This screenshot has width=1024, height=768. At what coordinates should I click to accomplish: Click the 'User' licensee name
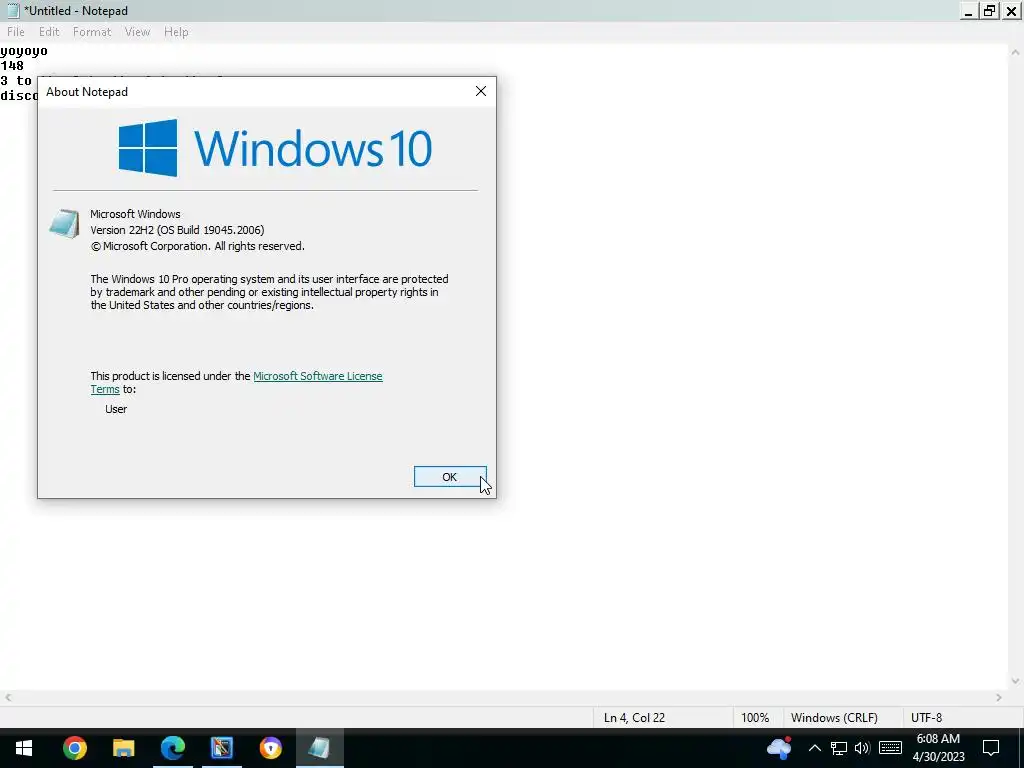pyautogui.click(x=116, y=409)
